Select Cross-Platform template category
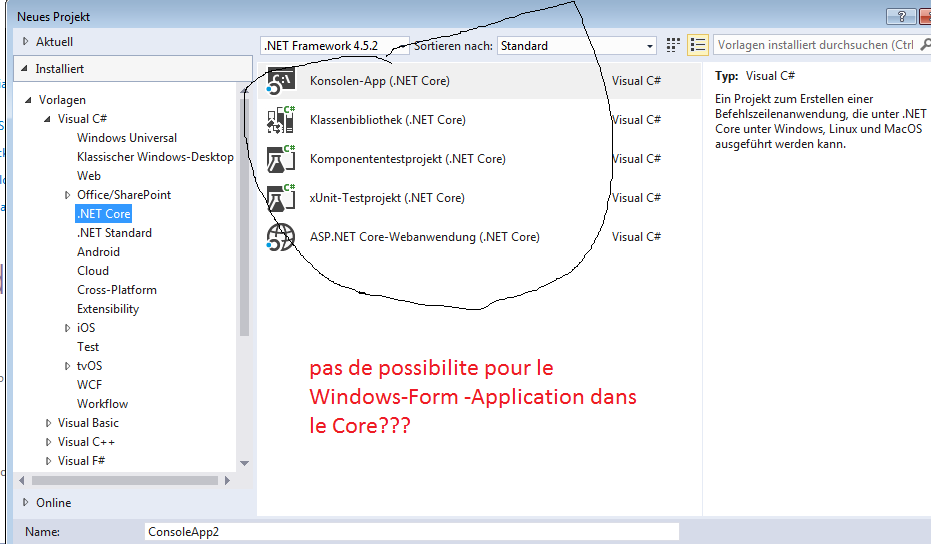931x544 pixels. pyautogui.click(x=116, y=290)
